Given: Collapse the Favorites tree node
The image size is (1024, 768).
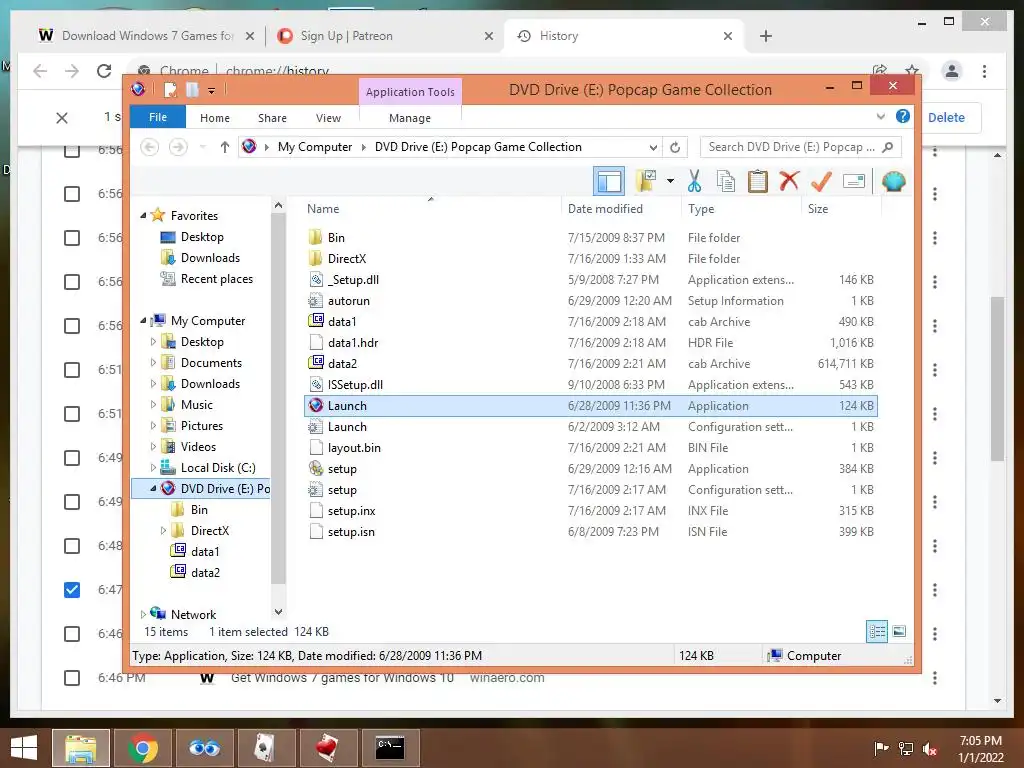Looking at the screenshot, I should [143, 215].
